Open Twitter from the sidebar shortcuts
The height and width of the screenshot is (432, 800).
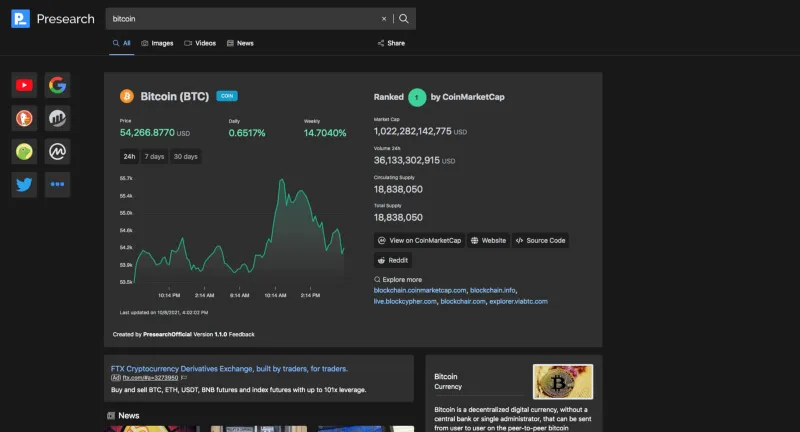(x=24, y=185)
